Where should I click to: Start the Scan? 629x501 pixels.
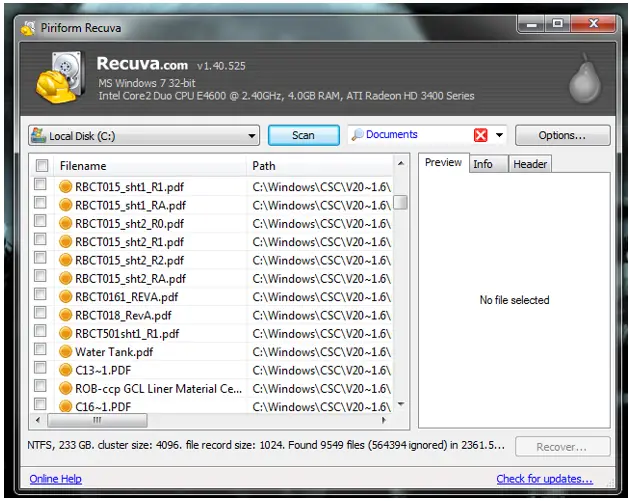(304, 135)
